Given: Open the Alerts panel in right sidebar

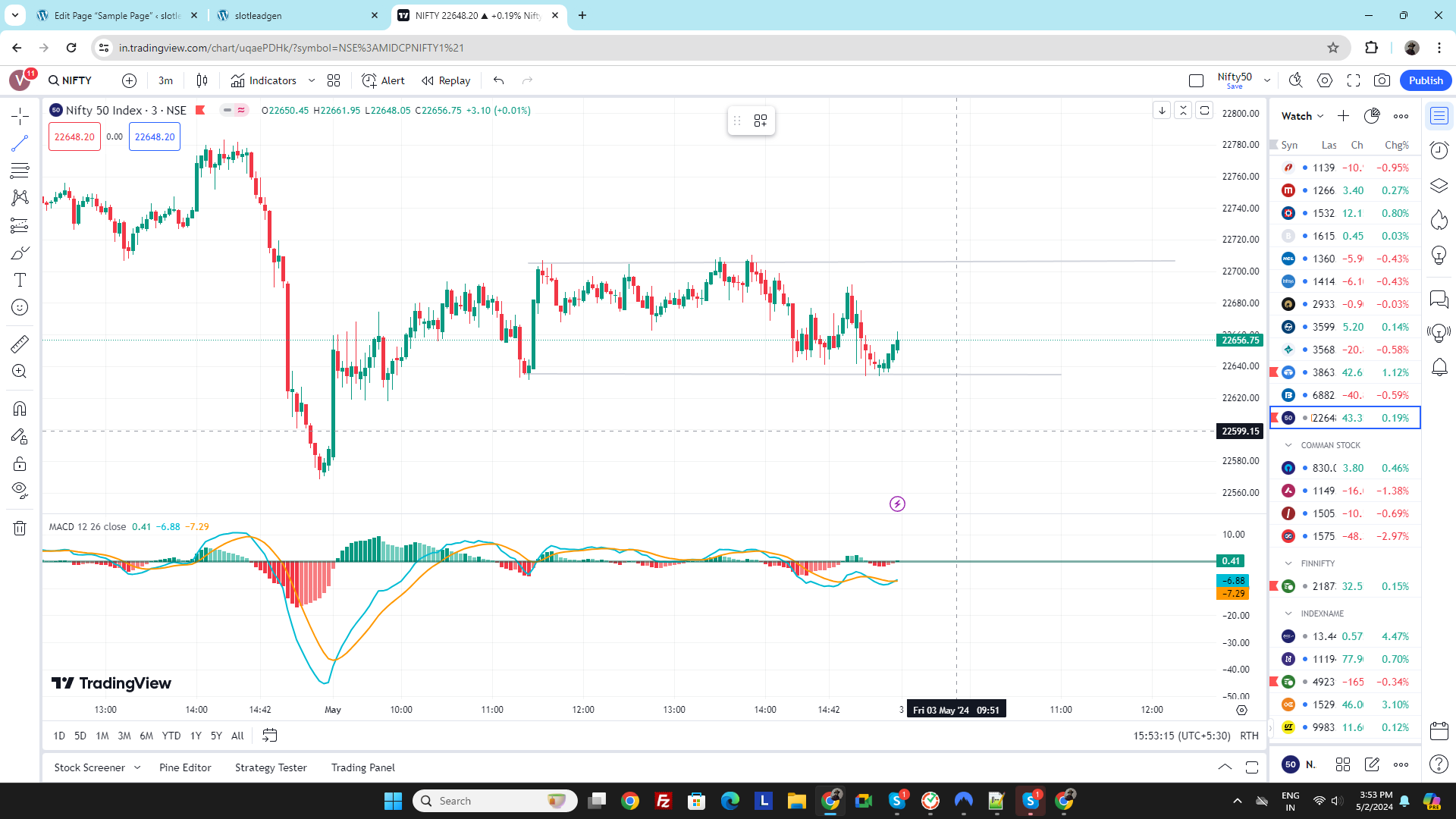Looking at the screenshot, I should (1439, 150).
